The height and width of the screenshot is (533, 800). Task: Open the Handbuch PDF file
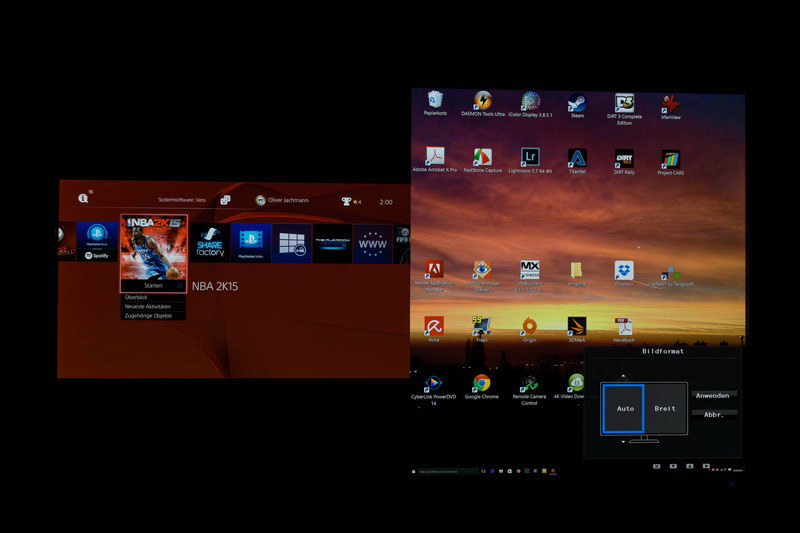(x=623, y=330)
